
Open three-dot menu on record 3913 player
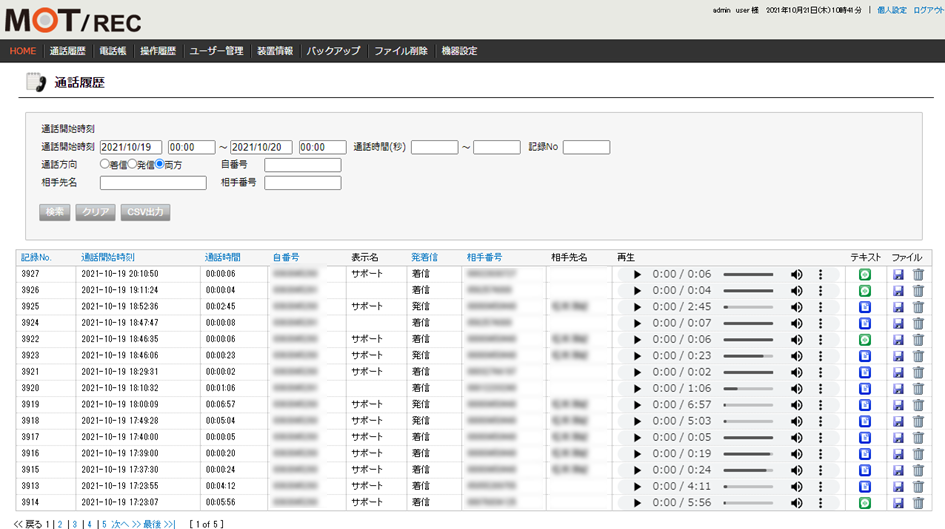click(x=821, y=486)
